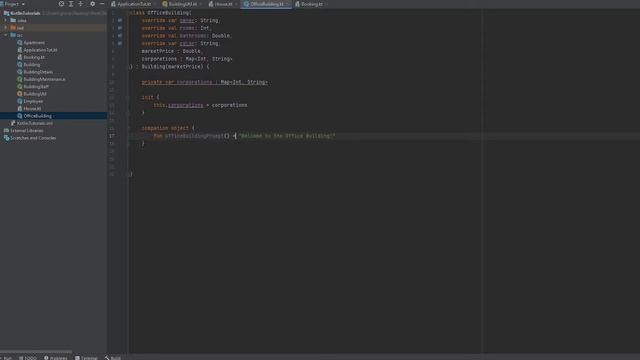This screenshot has width=640, height=360.
Task: Select BuildingDetails in the project tree
Action: point(38,72)
